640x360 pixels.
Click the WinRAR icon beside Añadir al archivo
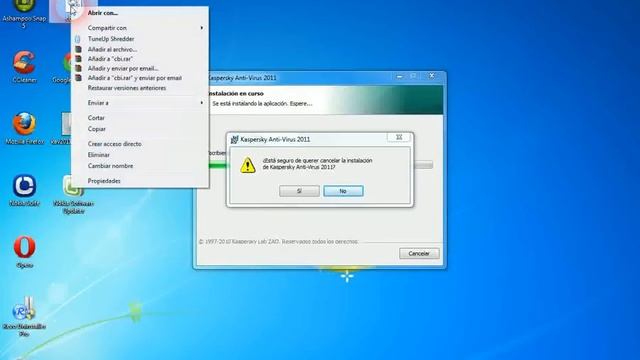(78, 49)
